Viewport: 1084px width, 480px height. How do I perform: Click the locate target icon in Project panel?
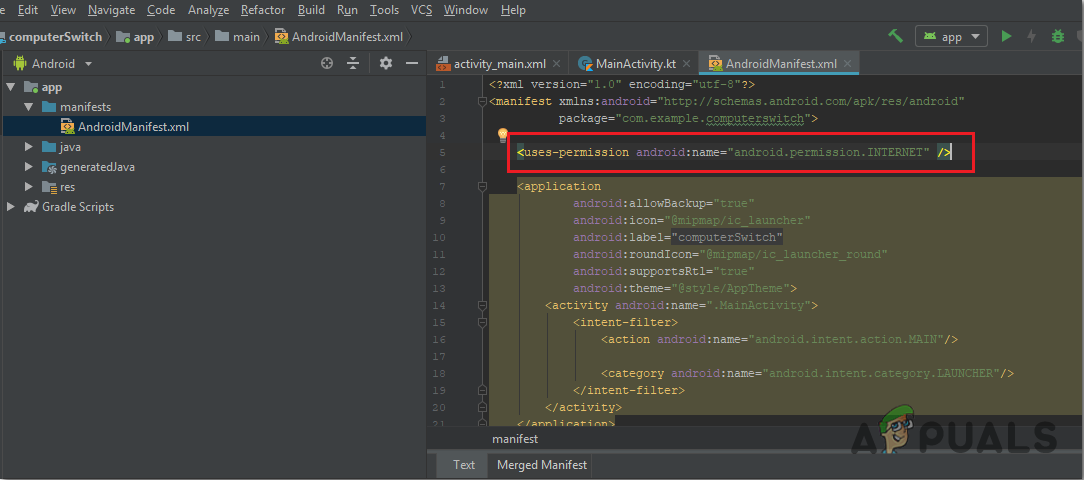coord(326,63)
